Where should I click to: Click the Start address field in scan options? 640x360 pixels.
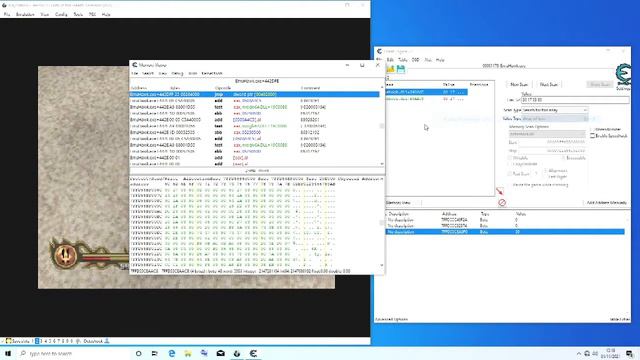coord(552,142)
